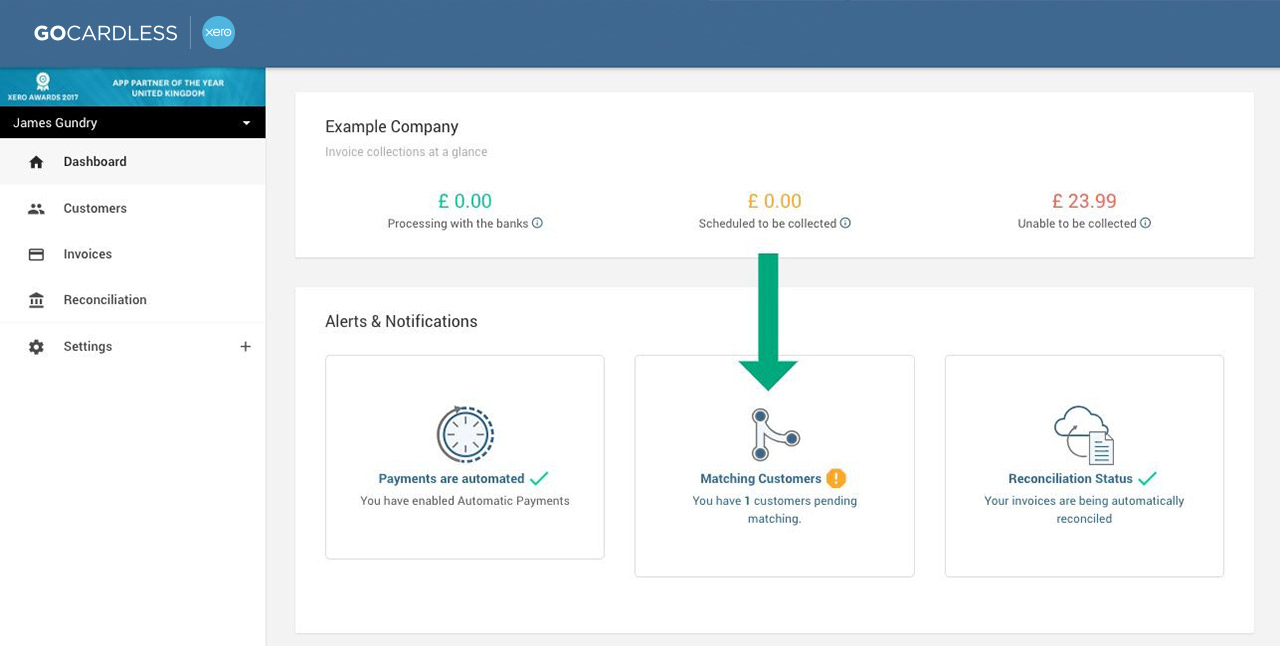The image size is (1280, 646).
Task: Click 'You have enabled Automatic Payments' text
Action: (x=465, y=501)
